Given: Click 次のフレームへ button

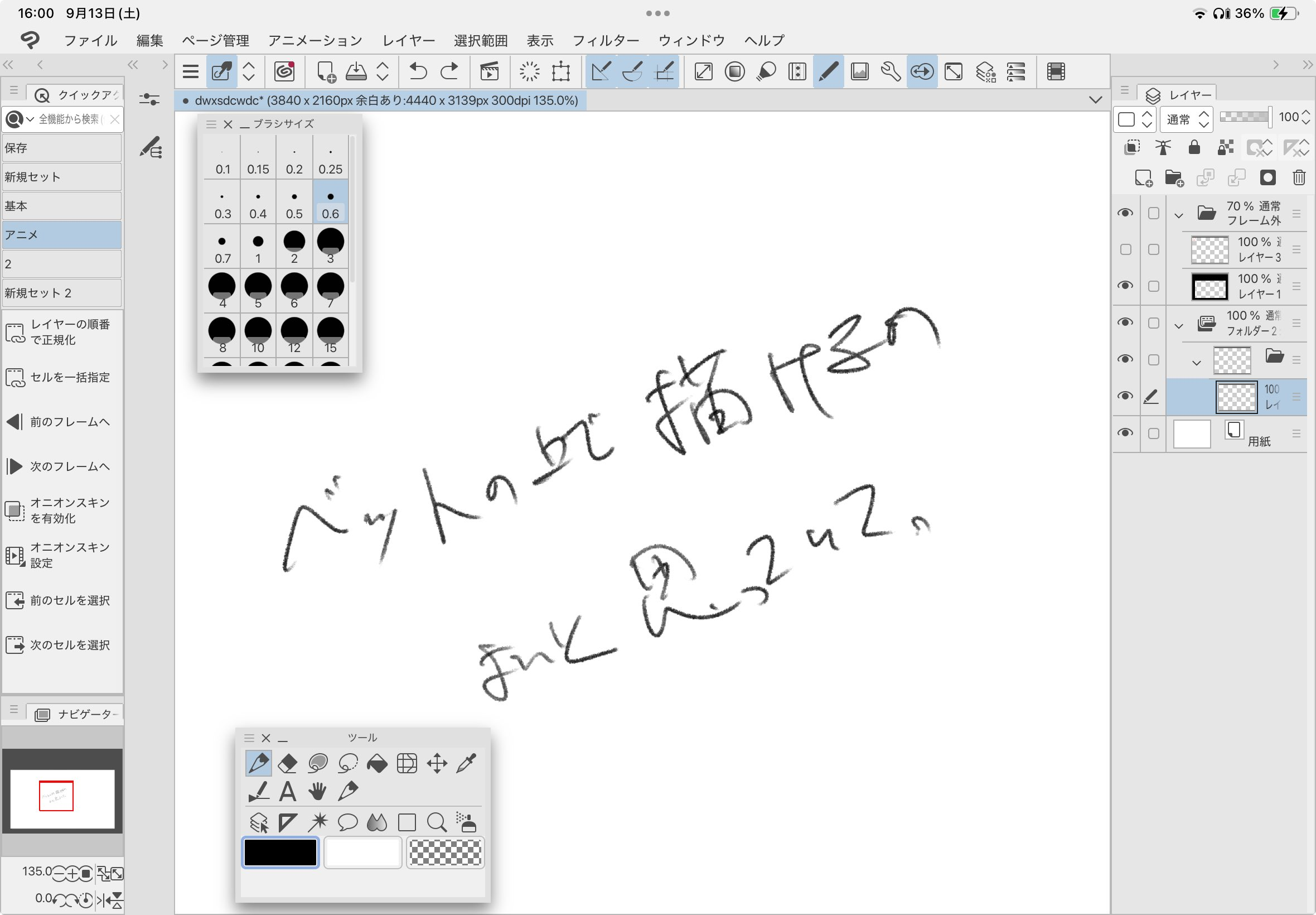Looking at the screenshot, I should [62, 466].
